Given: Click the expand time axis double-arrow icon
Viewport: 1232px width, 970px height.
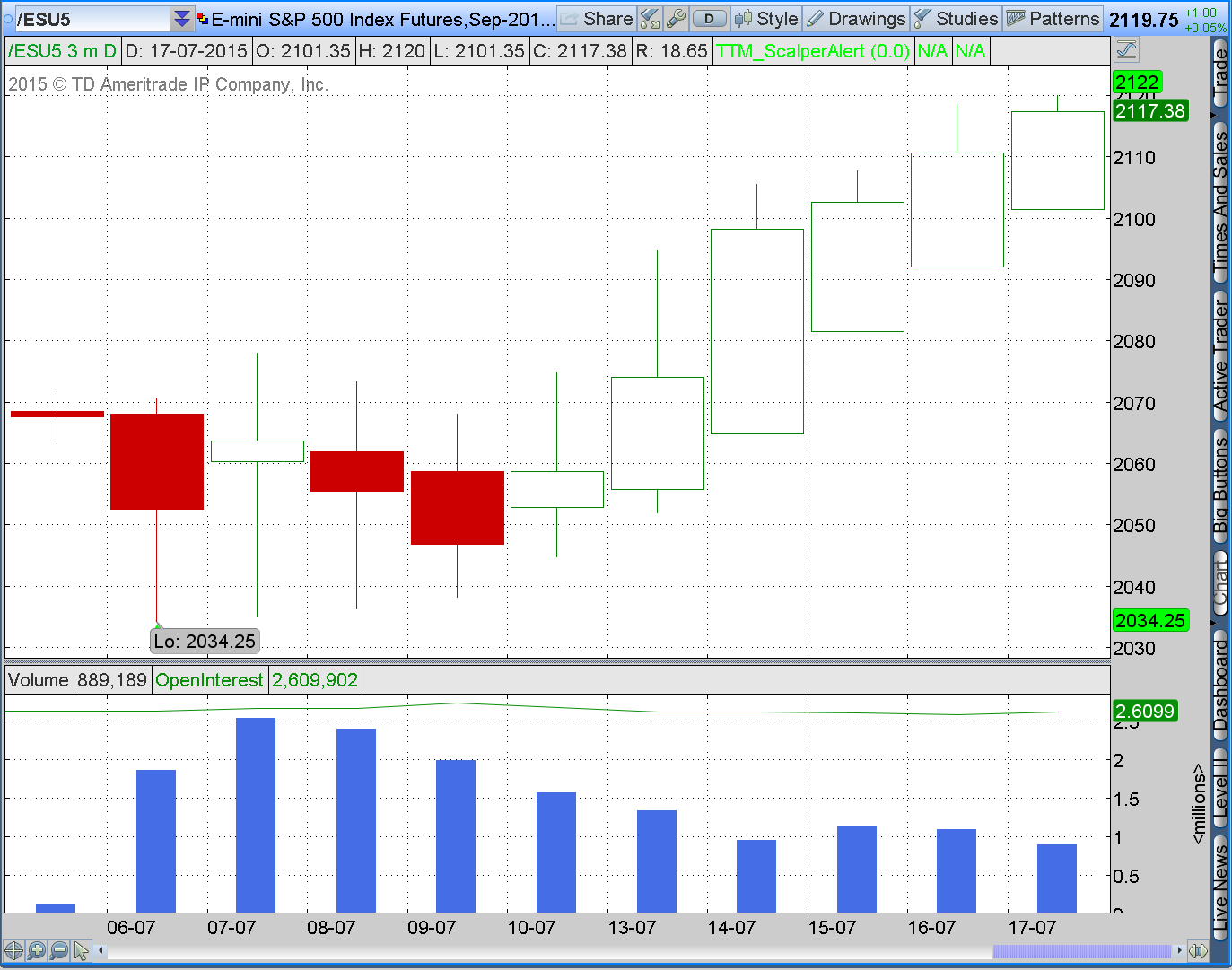Looking at the screenshot, I should pyautogui.click(x=1198, y=950).
